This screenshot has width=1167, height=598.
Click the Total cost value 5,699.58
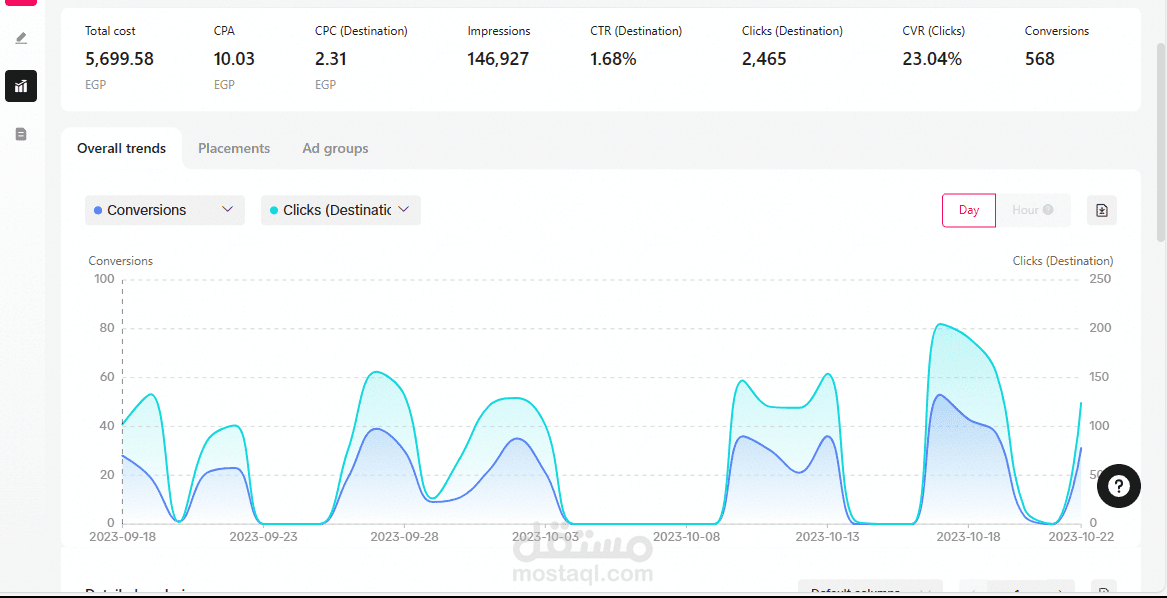click(x=120, y=59)
